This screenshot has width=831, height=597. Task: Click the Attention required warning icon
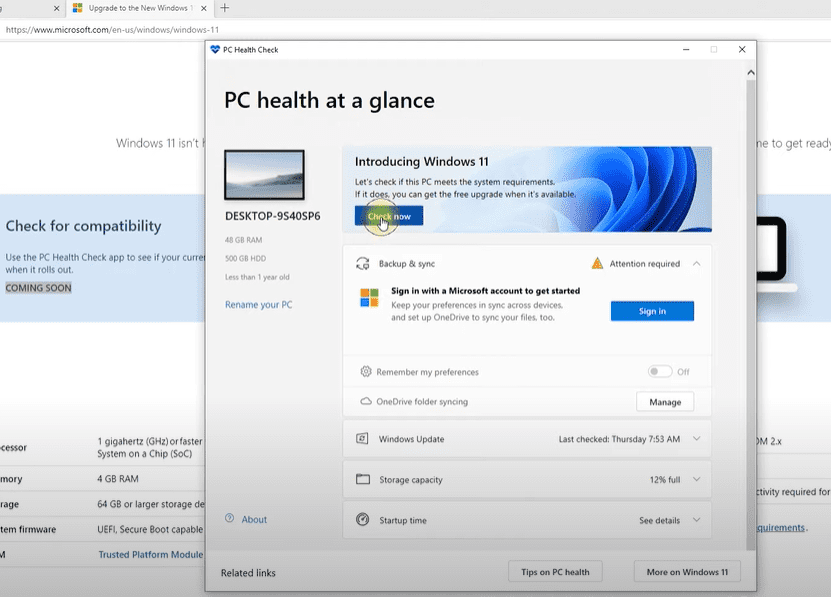[x=597, y=264]
